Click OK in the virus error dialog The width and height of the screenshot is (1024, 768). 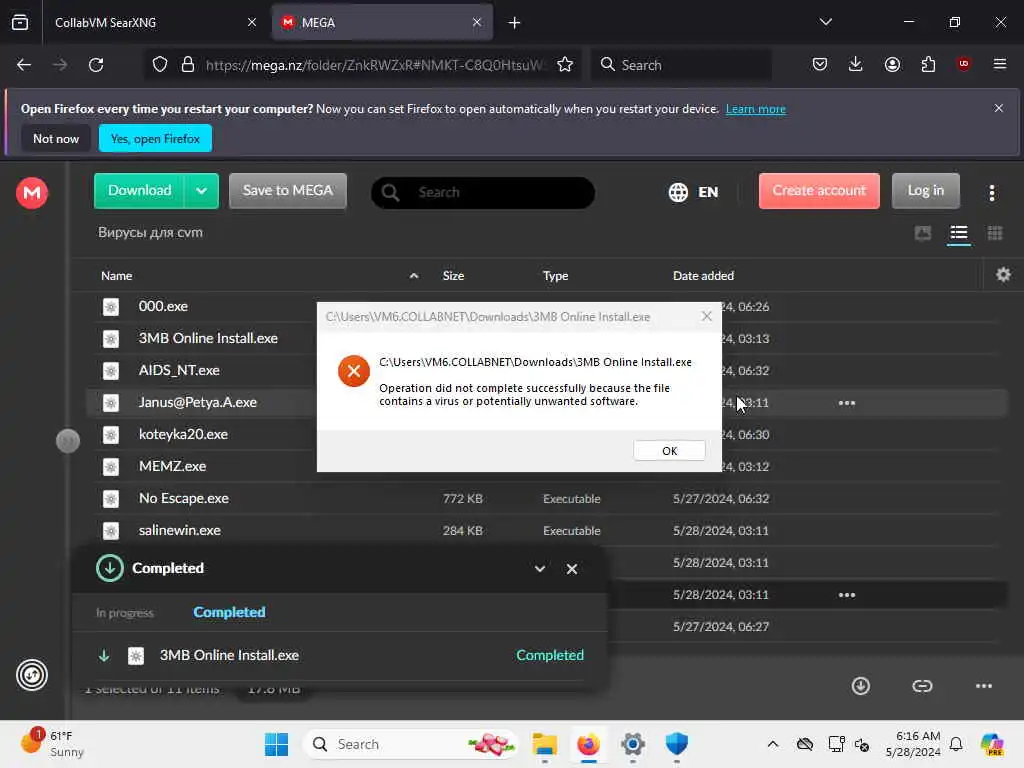[669, 451]
